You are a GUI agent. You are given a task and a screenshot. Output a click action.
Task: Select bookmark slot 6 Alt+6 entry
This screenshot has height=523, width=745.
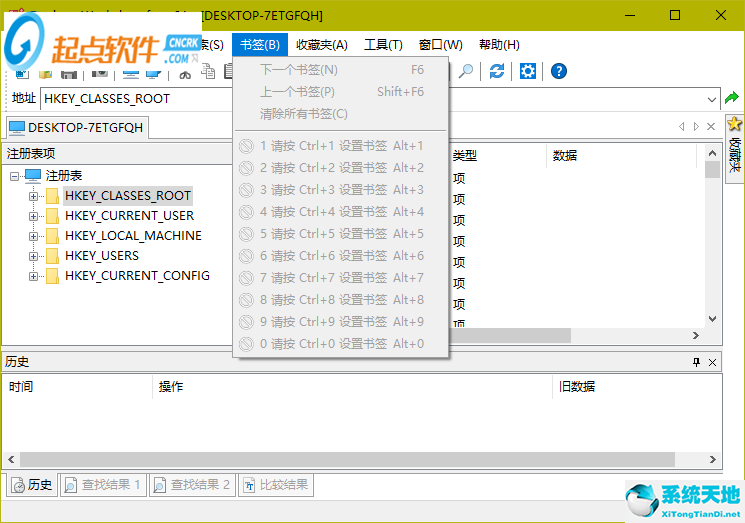[341, 256]
